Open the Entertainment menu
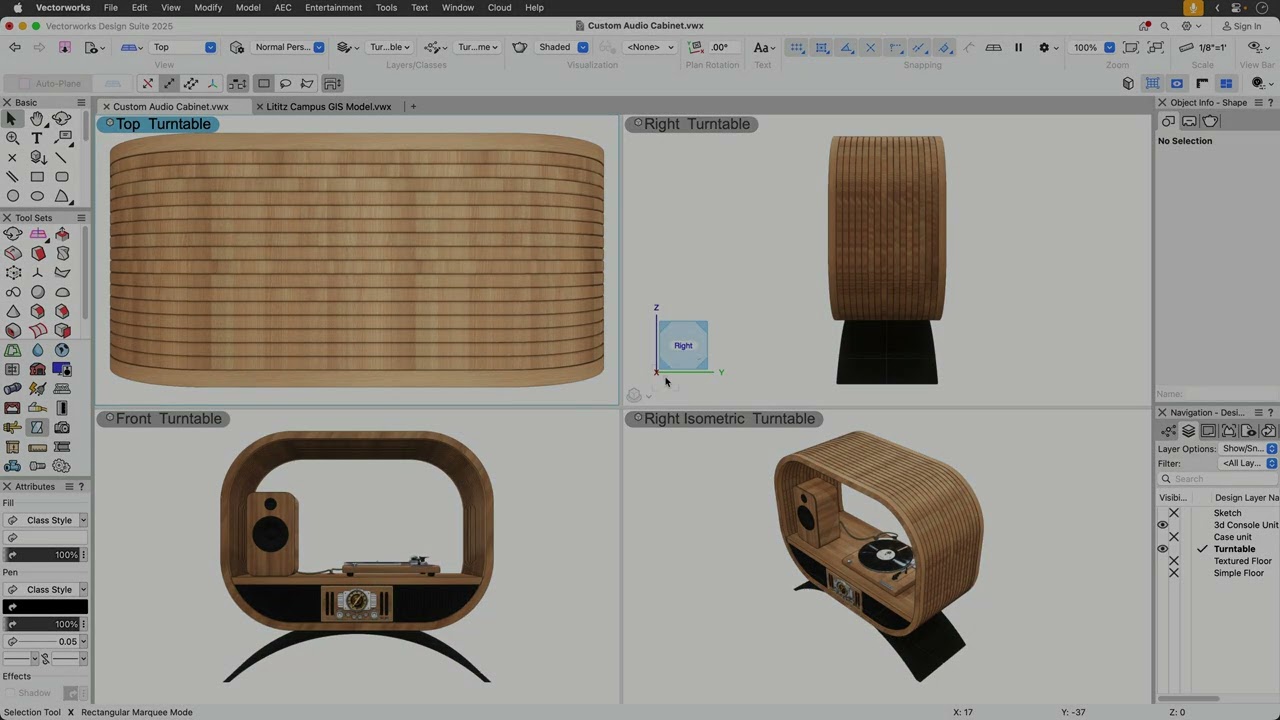The width and height of the screenshot is (1280, 720). 333,7
